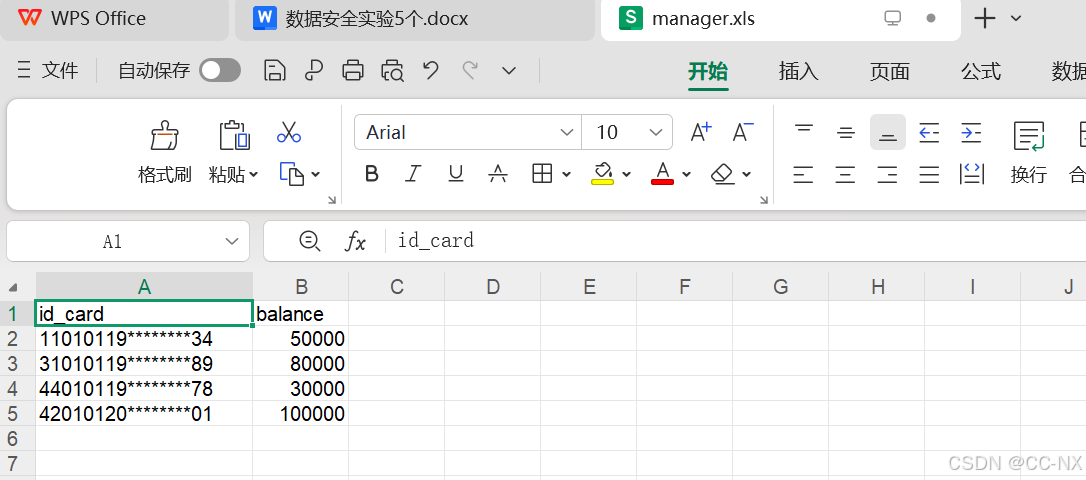This screenshot has width=1086, height=480.
Task: Justify text alignment
Action: coord(929,175)
